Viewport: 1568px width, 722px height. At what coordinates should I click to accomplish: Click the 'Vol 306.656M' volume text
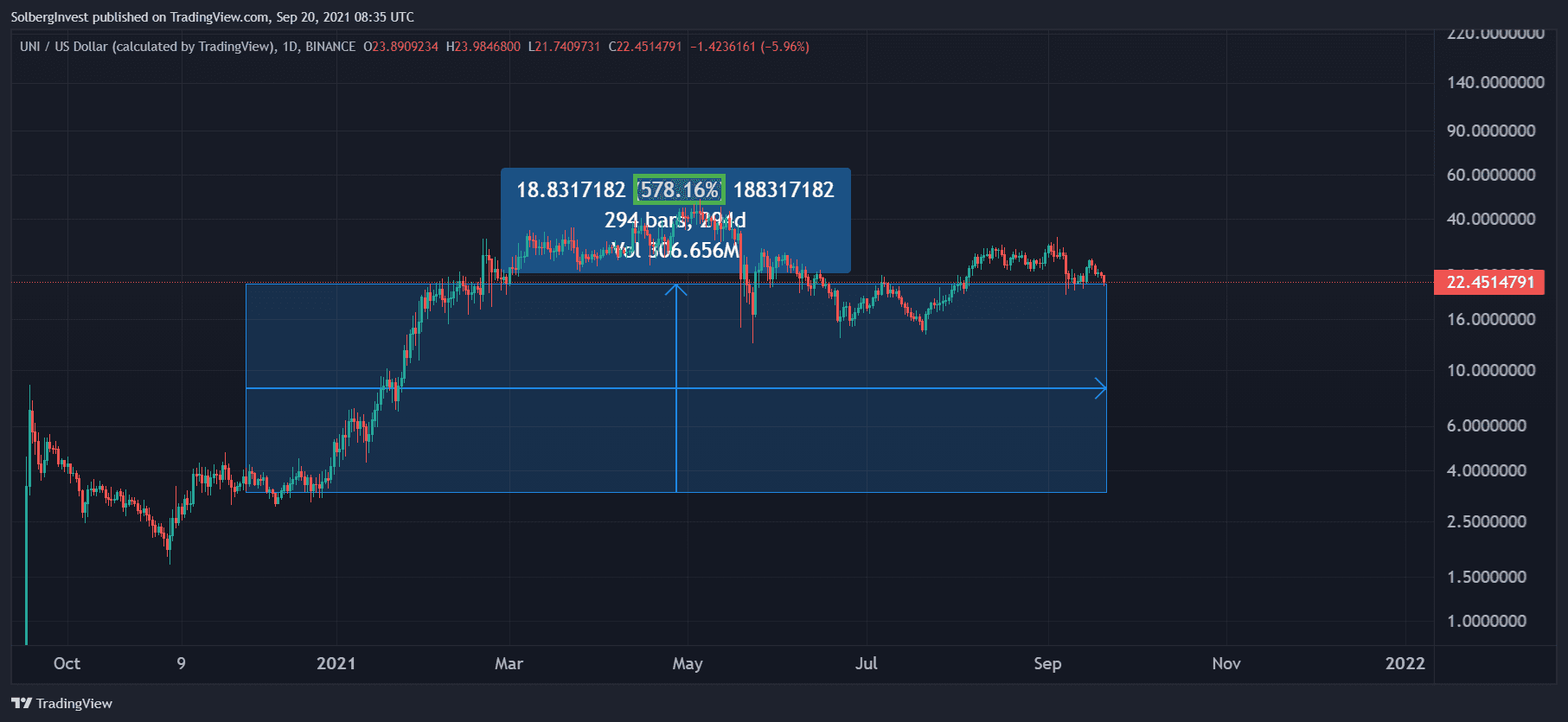point(675,250)
